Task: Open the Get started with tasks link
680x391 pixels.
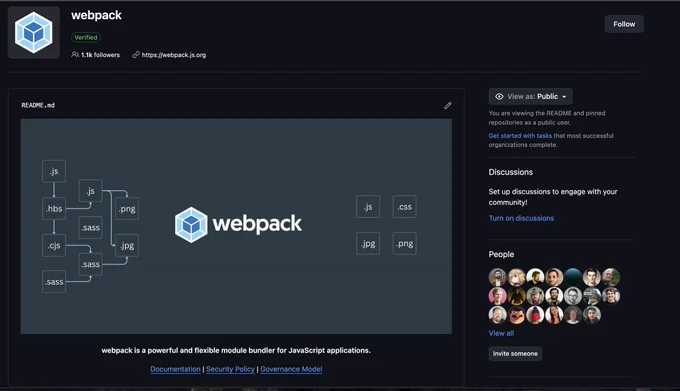Action: pos(520,136)
